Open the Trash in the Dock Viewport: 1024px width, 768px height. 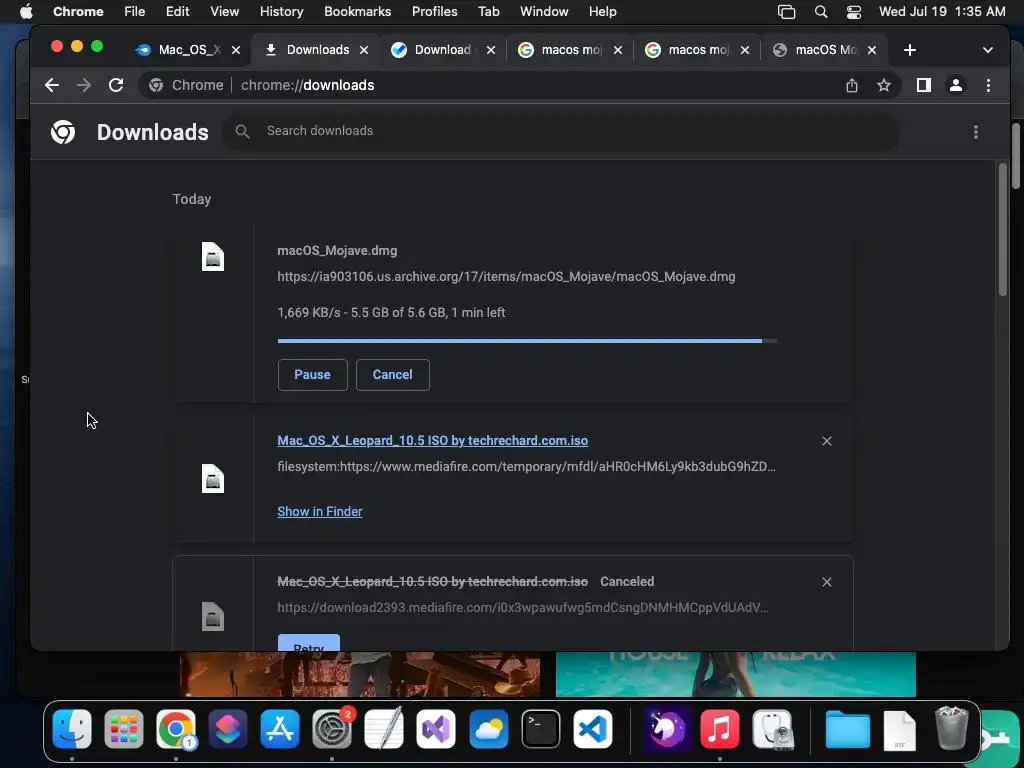tap(951, 728)
